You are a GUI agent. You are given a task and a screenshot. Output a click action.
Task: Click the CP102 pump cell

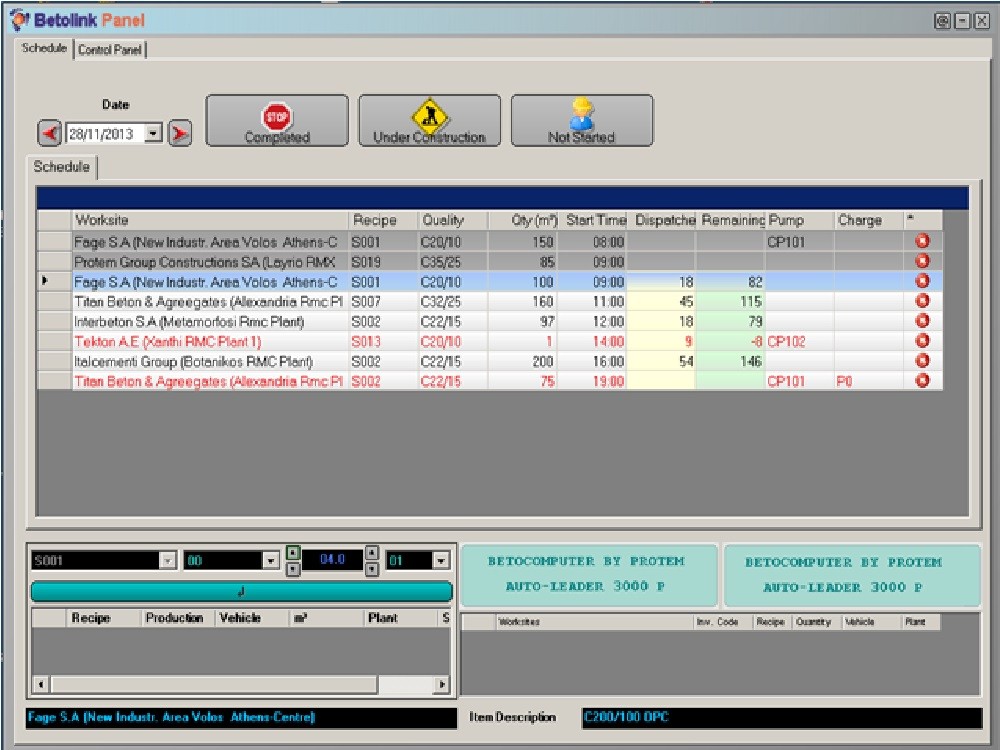point(800,342)
